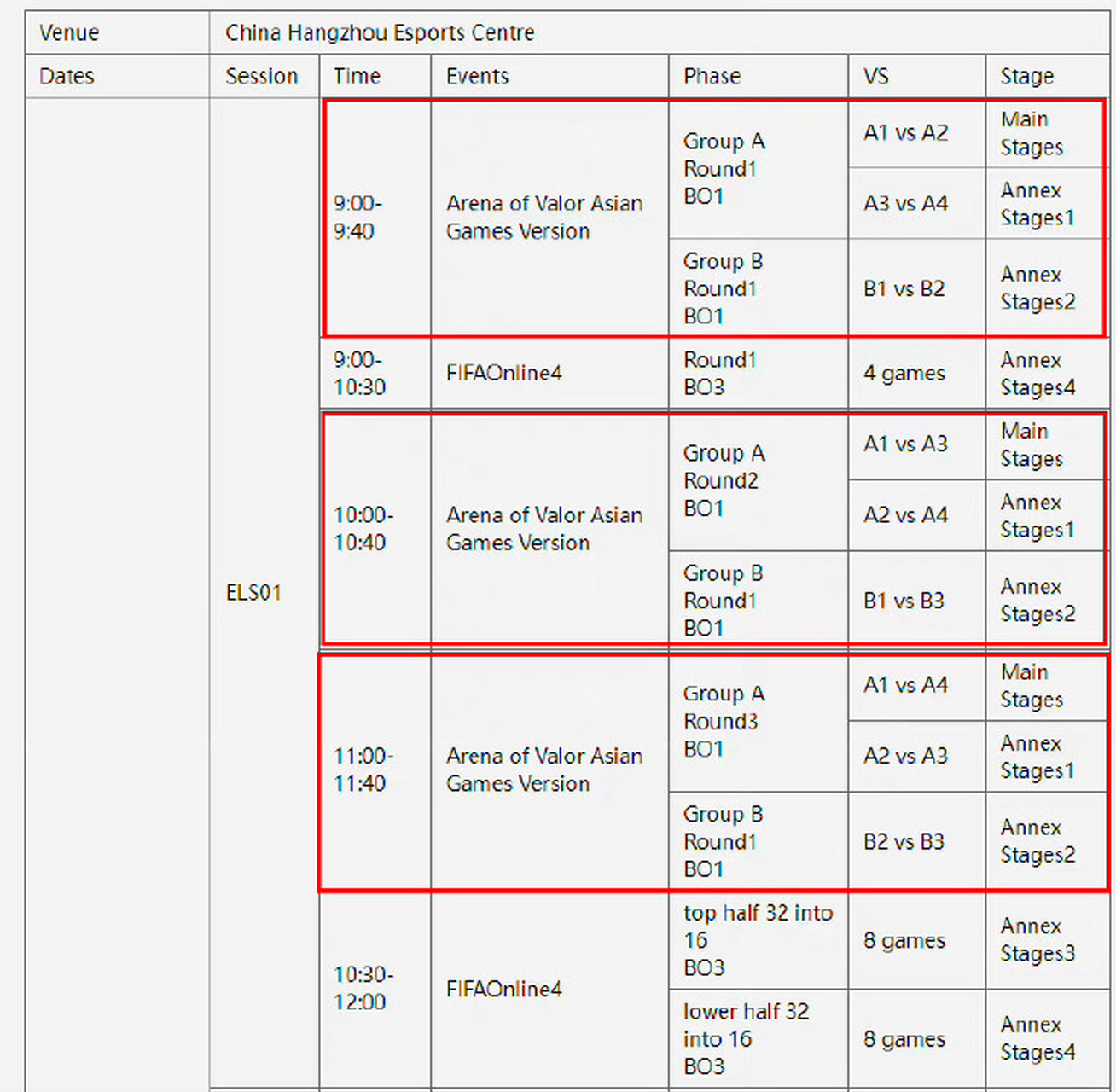Click Arena of Valor event in 11:00-11:40 row
The image size is (1116, 1092).
tap(549, 770)
